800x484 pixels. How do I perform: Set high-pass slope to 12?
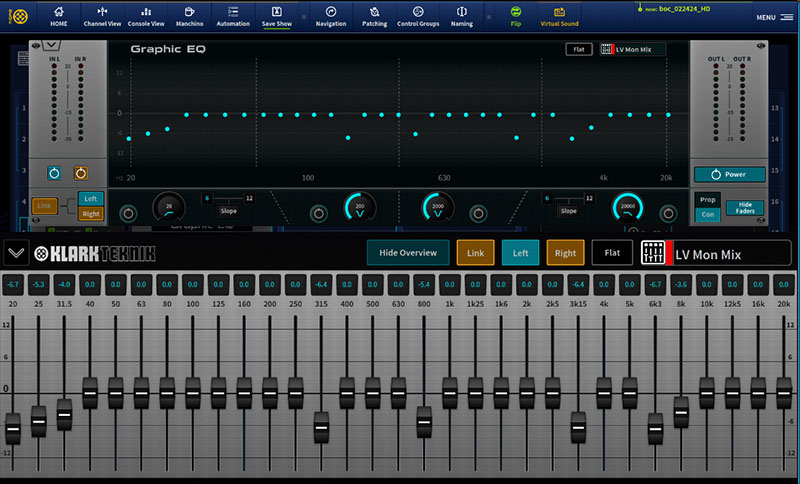[x=249, y=198]
